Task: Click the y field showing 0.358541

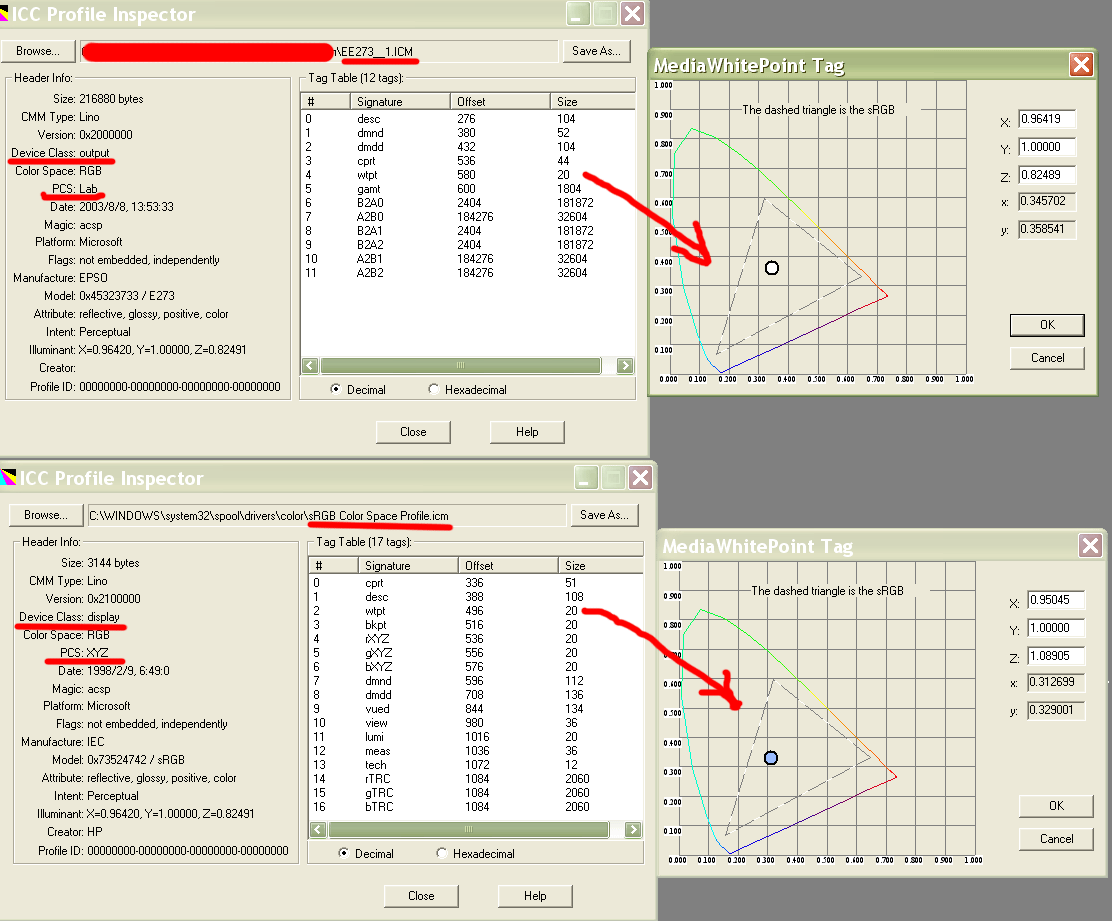Action: [x=1047, y=229]
